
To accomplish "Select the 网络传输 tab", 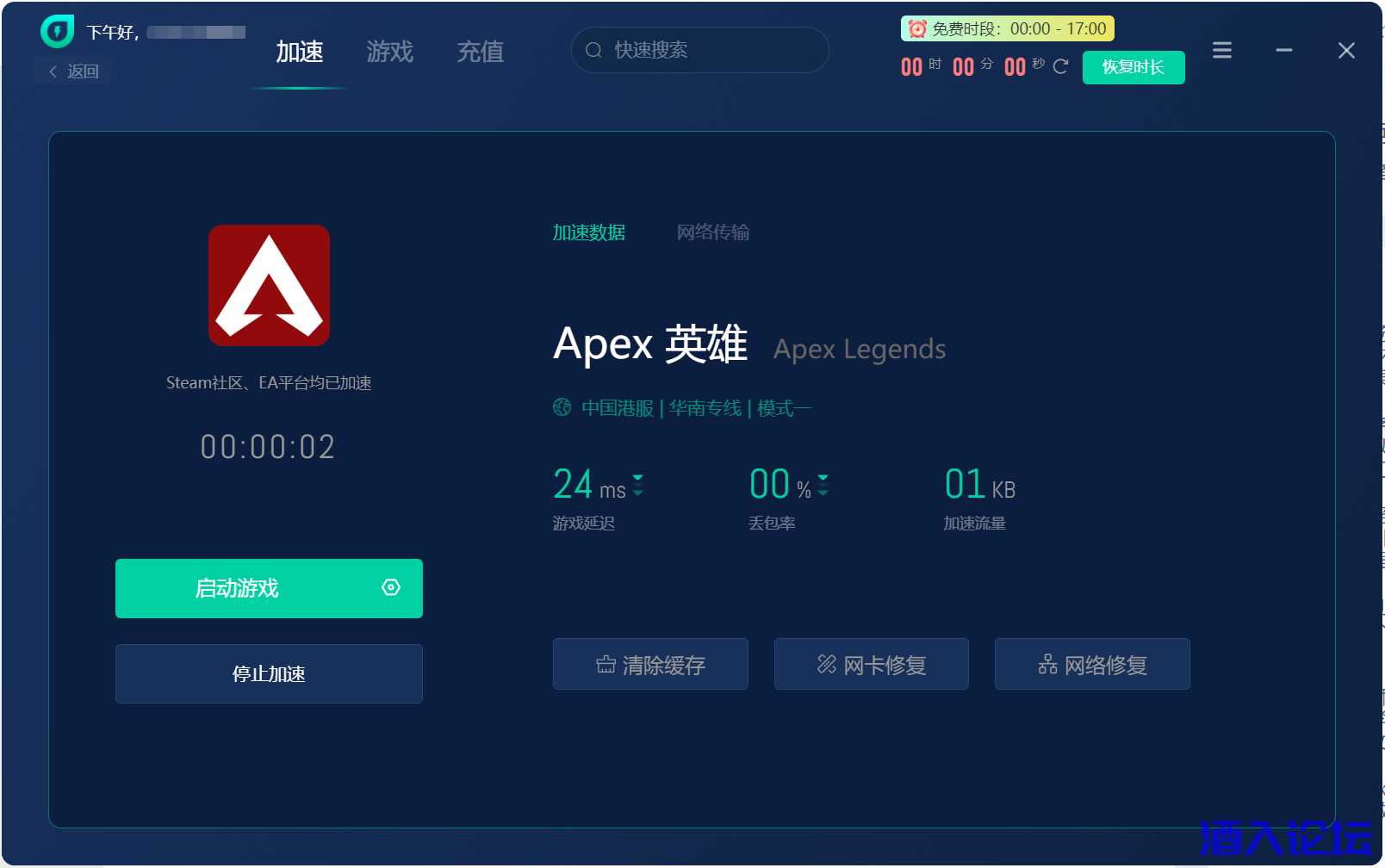I will click(712, 232).
